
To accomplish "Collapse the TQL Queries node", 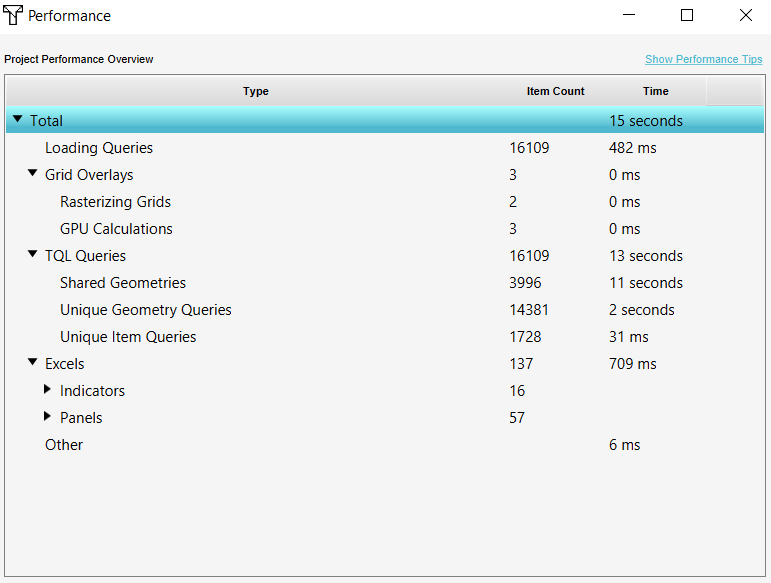I will point(33,255).
